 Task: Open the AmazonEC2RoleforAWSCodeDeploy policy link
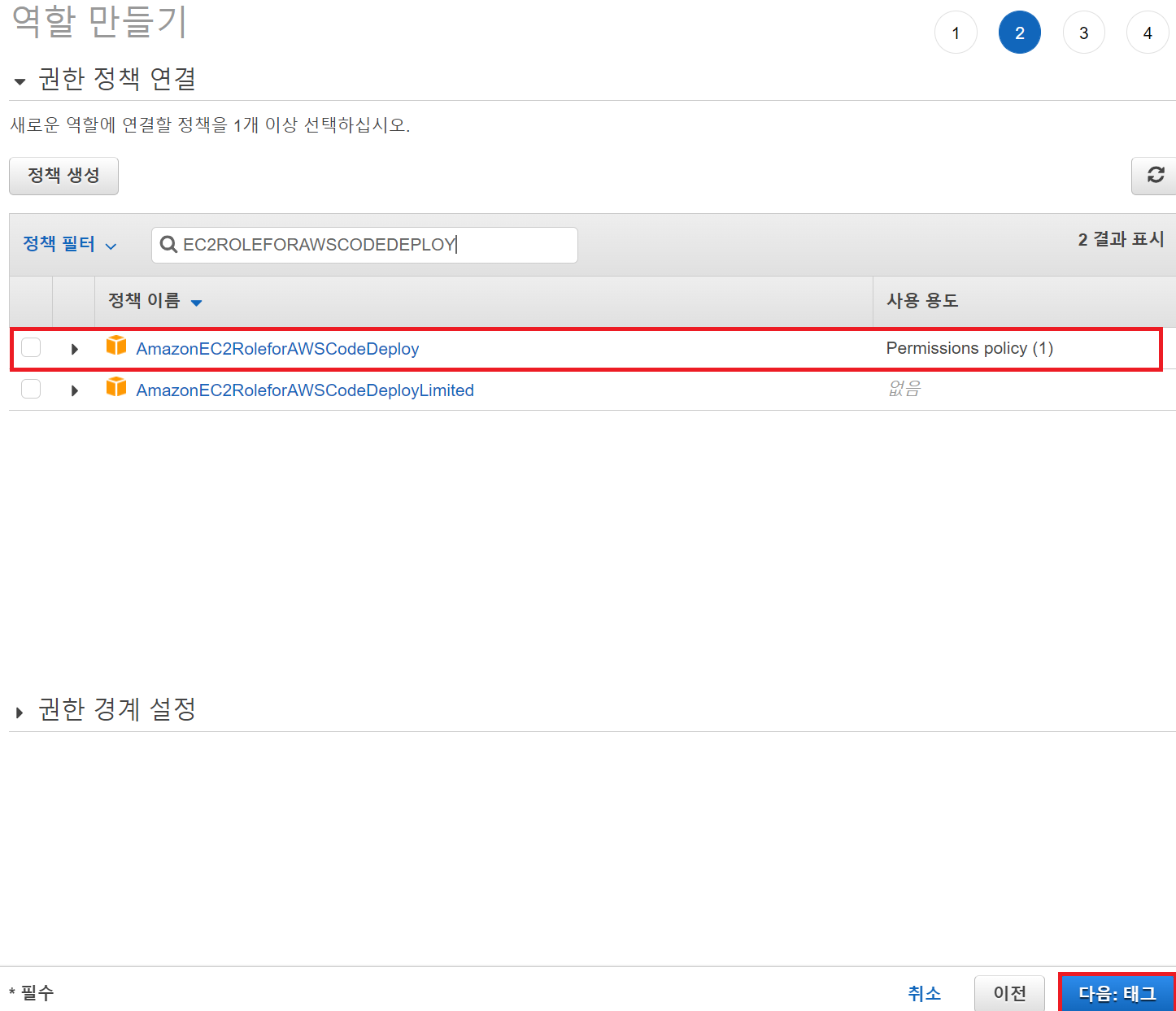pos(277,349)
